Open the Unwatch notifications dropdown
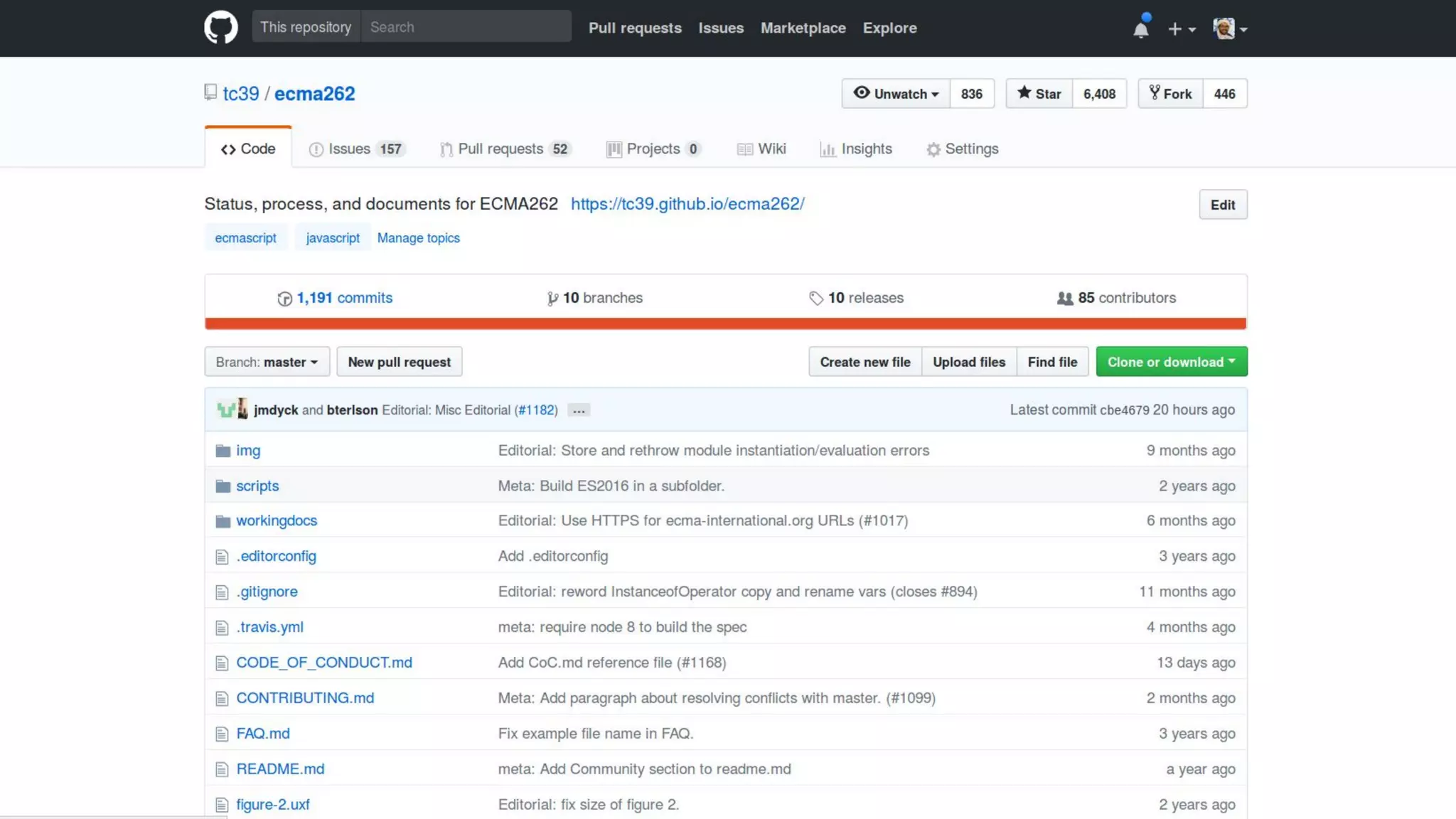Image resolution: width=1456 pixels, height=819 pixels. (x=896, y=94)
